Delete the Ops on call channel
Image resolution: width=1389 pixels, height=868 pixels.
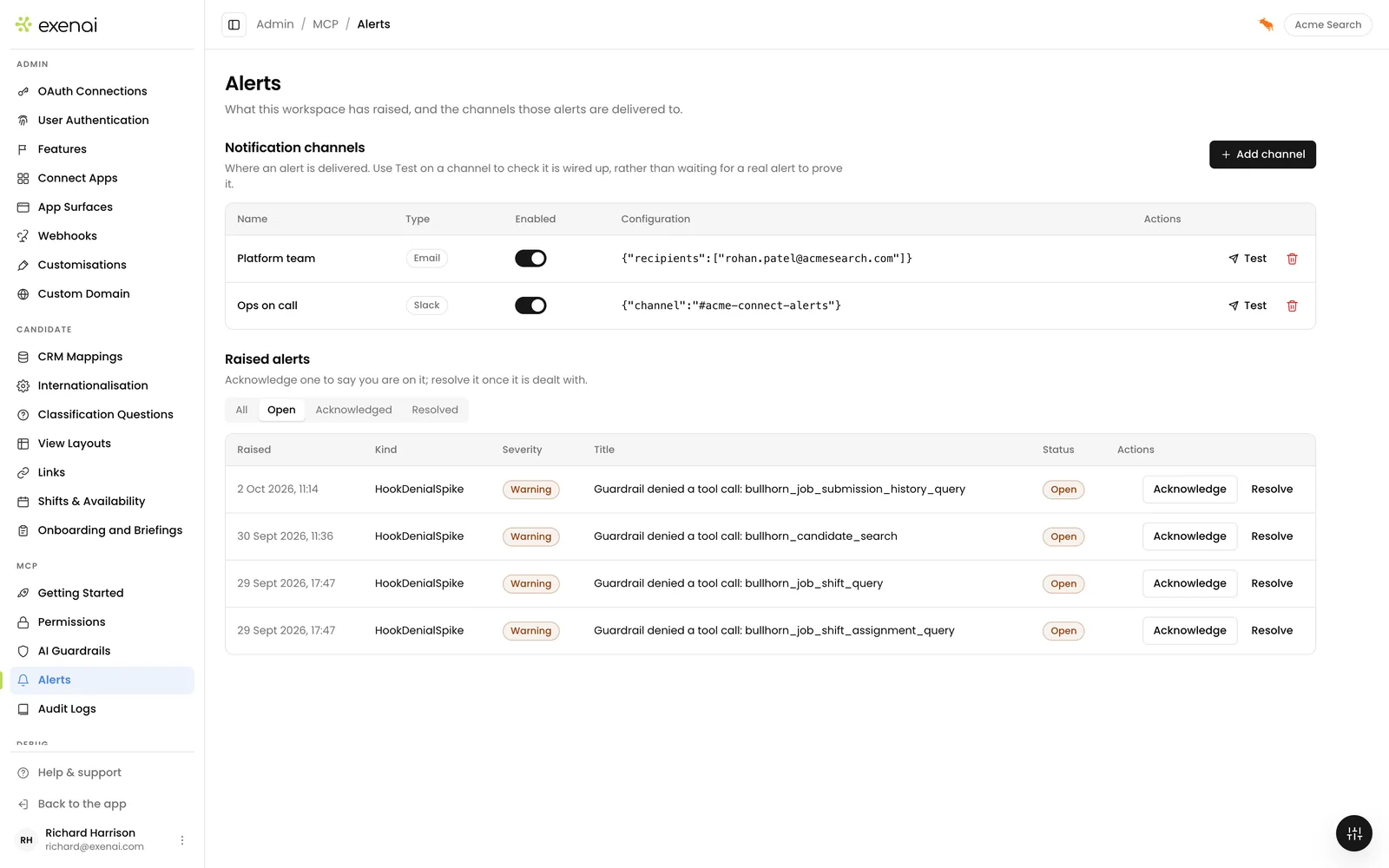[1292, 306]
